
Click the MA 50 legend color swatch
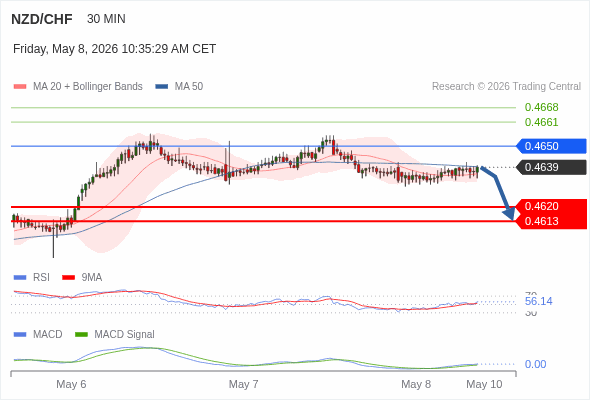(162, 87)
